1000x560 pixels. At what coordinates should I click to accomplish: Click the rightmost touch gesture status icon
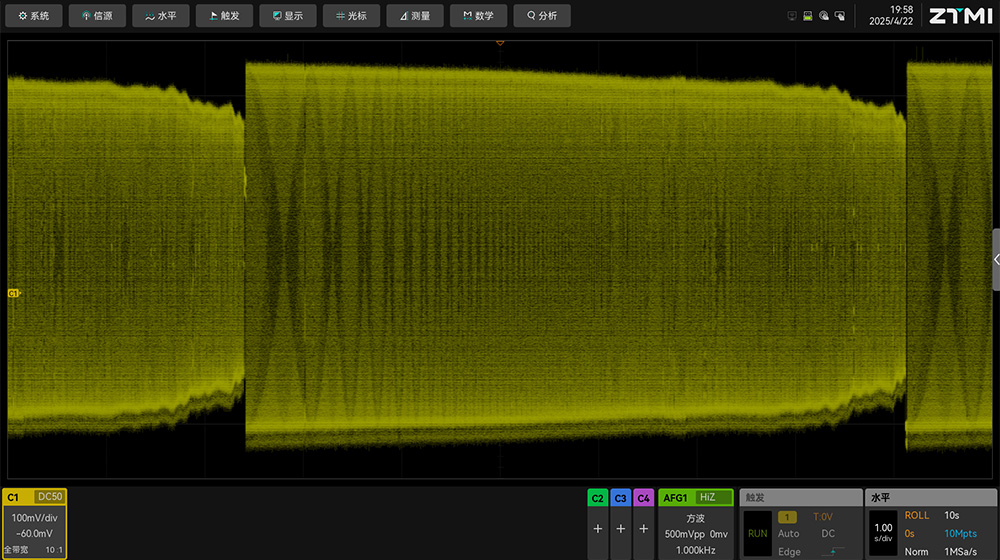pos(839,16)
